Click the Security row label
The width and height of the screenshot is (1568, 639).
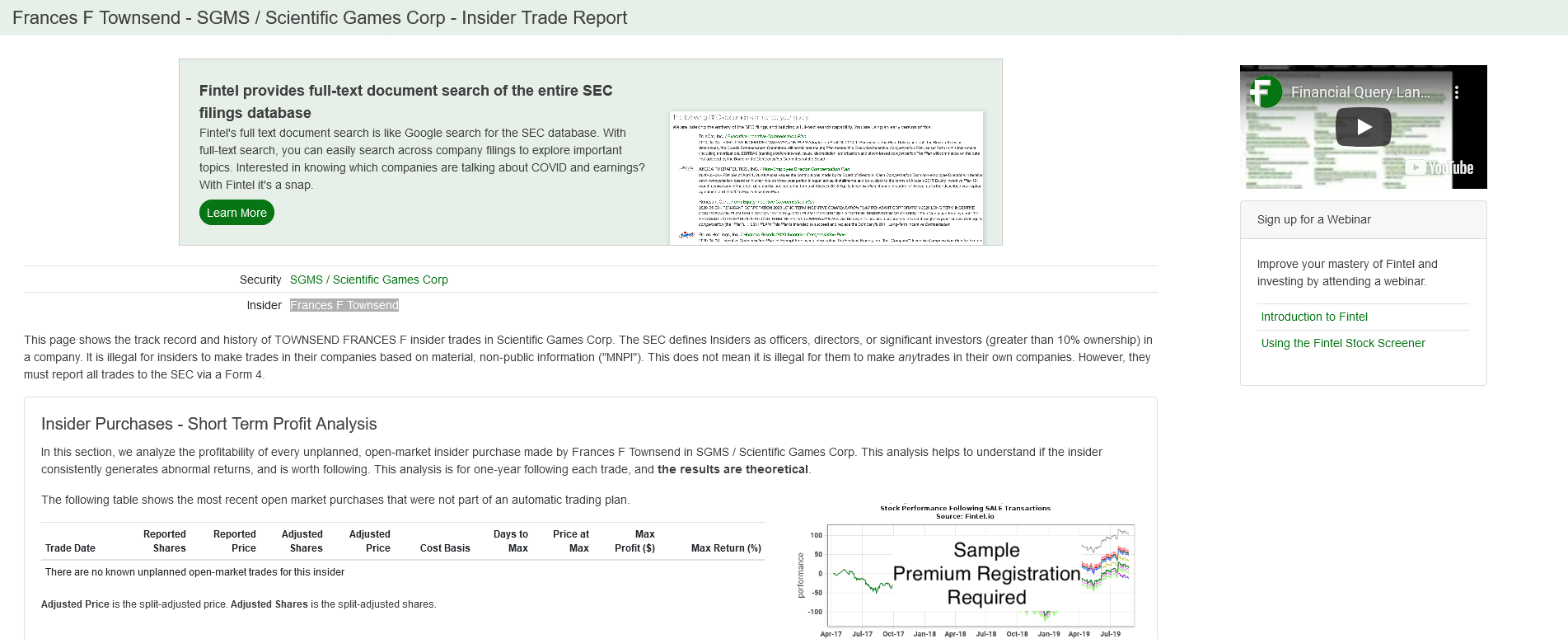click(x=260, y=280)
